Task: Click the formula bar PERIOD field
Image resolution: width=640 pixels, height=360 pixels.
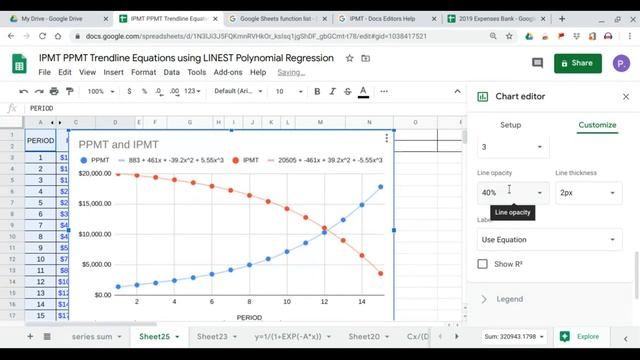Action: [245, 108]
